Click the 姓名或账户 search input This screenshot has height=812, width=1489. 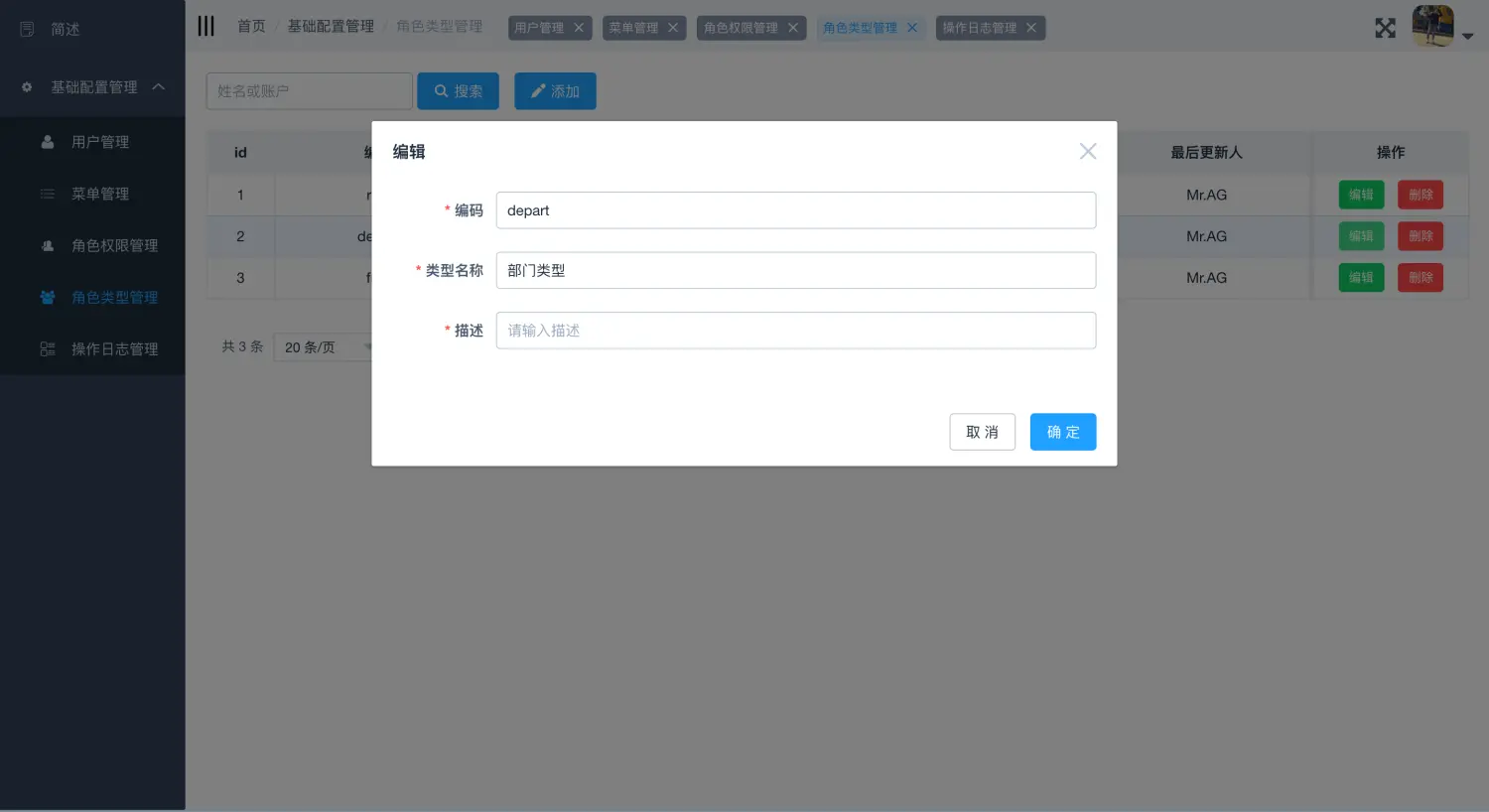coord(309,91)
